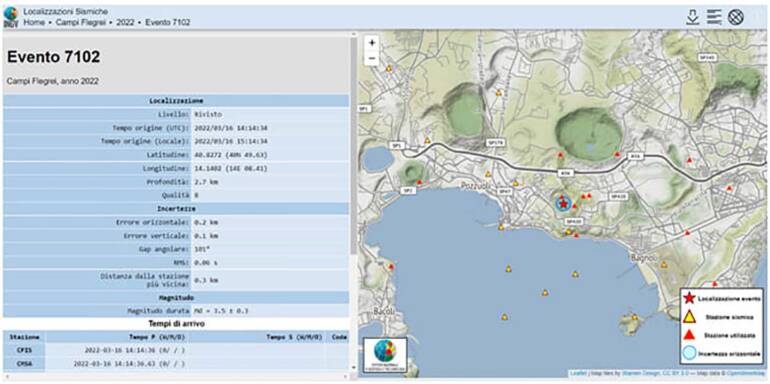Select the local origin time 15:14:34 value
The image size is (770, 384).
click(x=231, y=141)
